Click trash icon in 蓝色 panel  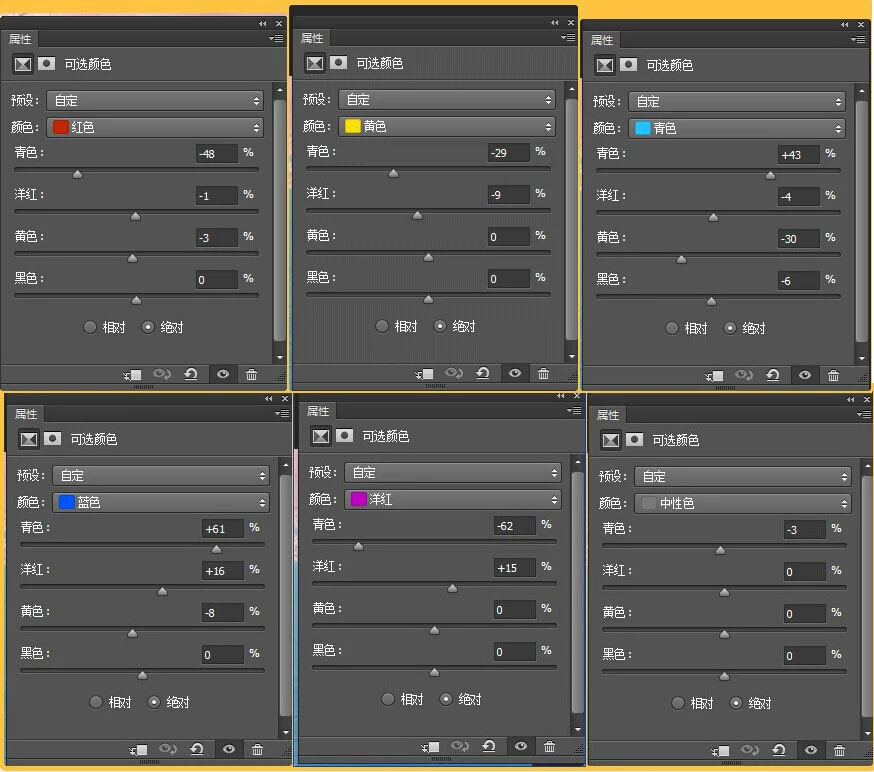(258, 750)
